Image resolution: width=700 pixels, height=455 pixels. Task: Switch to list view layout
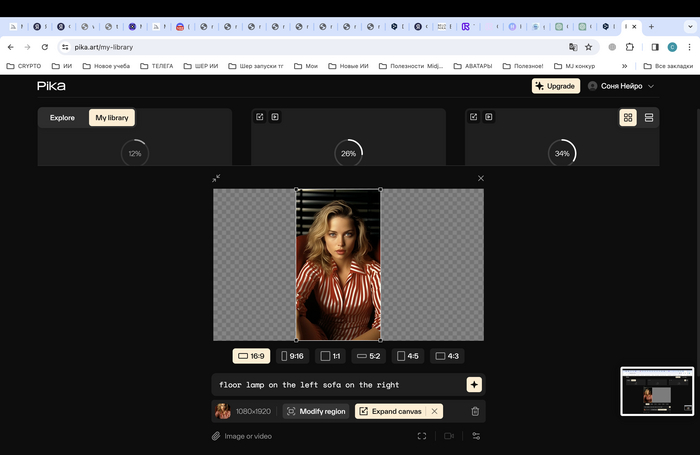649,118
